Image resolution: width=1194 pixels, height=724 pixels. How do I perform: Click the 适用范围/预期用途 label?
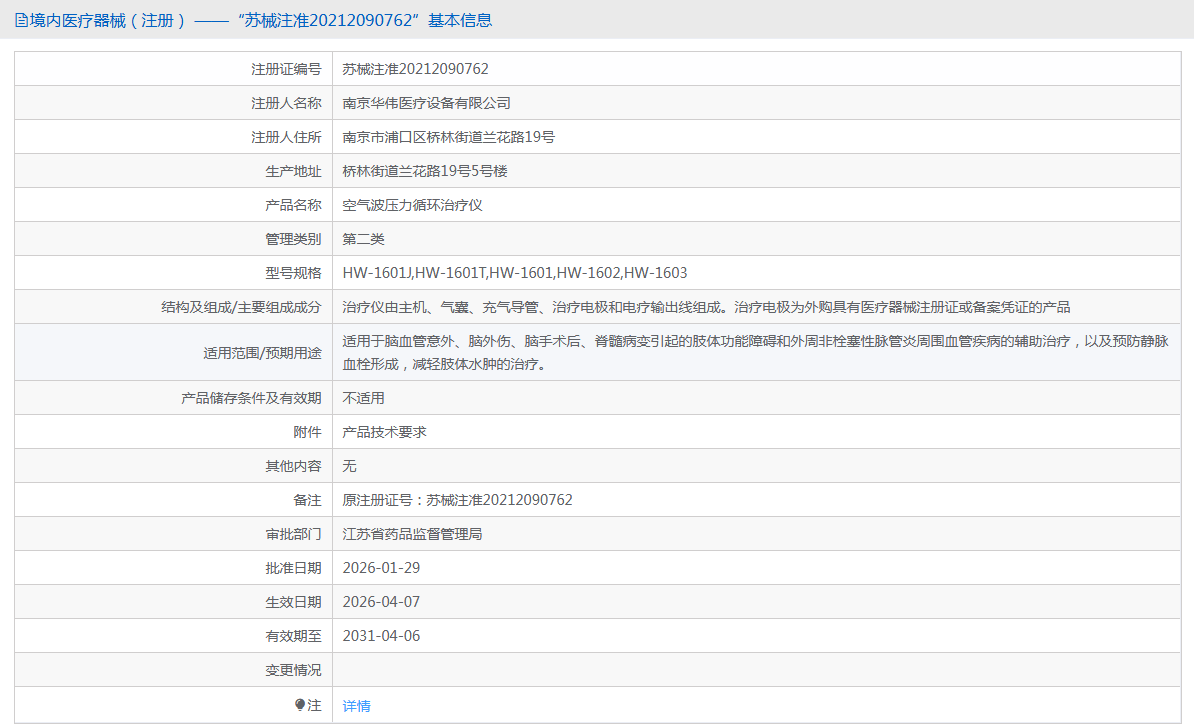262,352
